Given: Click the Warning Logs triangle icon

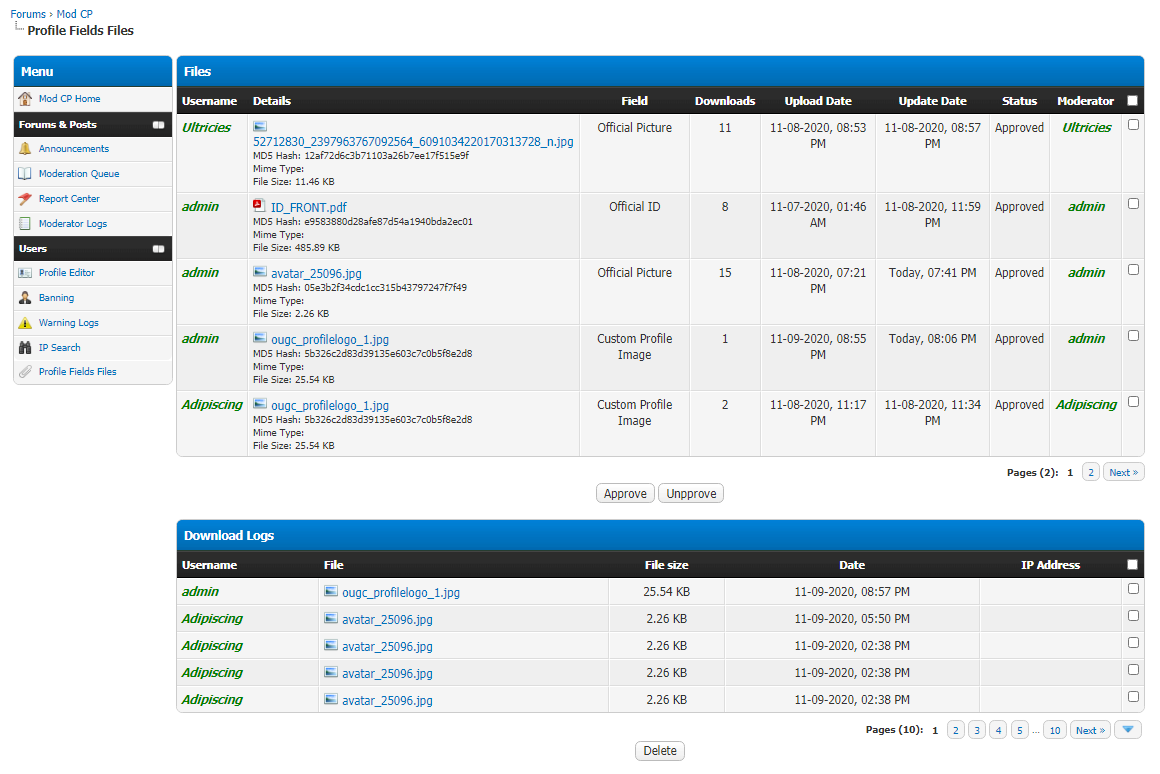Looking at the screenshot, I should click(x=25, y=323).
